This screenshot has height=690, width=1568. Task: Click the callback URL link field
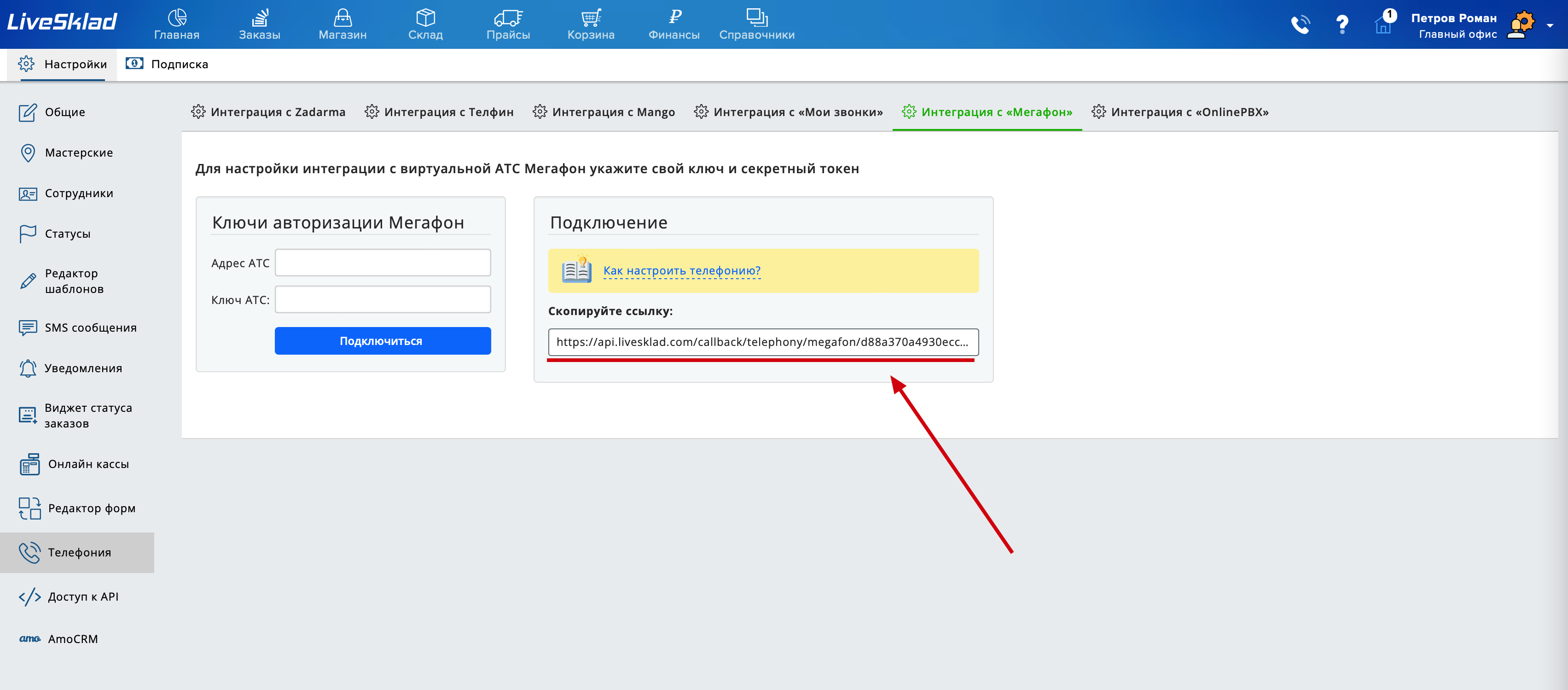point(763,342)
